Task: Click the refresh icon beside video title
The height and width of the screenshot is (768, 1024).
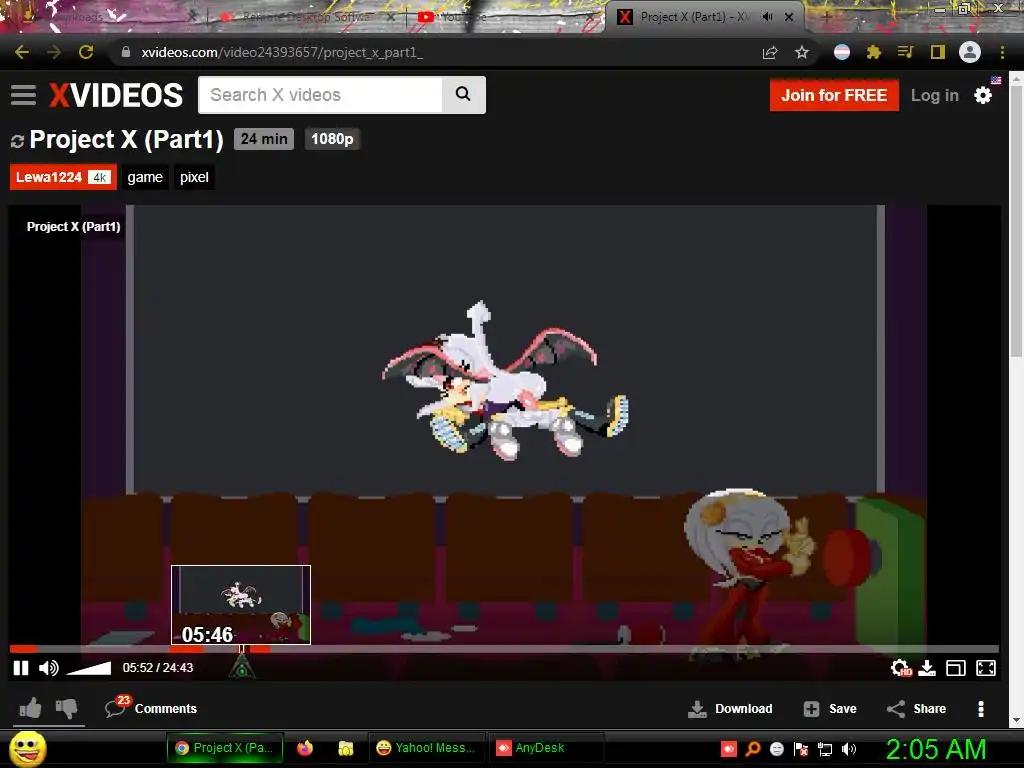Action: pos(18,140)
